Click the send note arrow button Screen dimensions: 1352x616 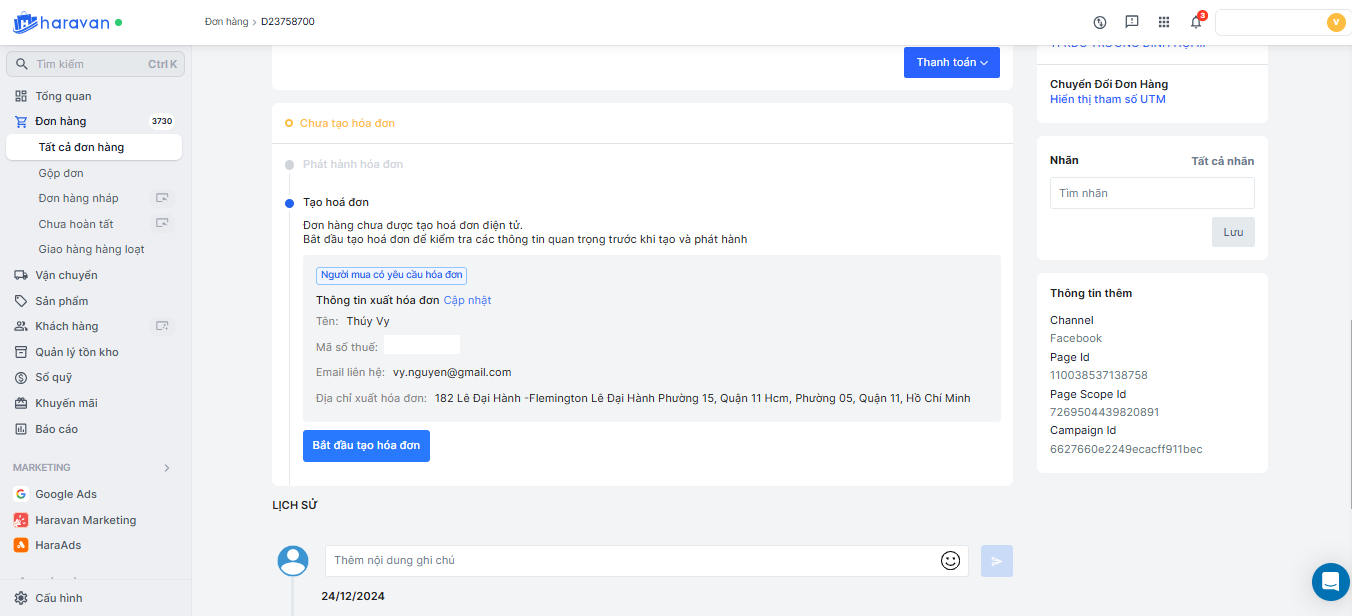click(997, 561)
